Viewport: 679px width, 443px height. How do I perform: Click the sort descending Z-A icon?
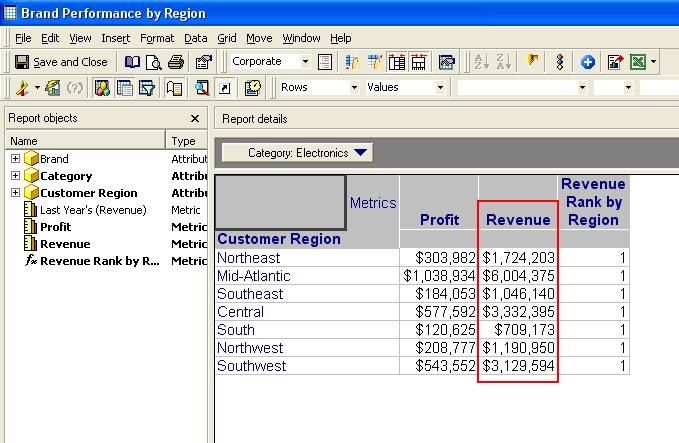coord(504,62)
